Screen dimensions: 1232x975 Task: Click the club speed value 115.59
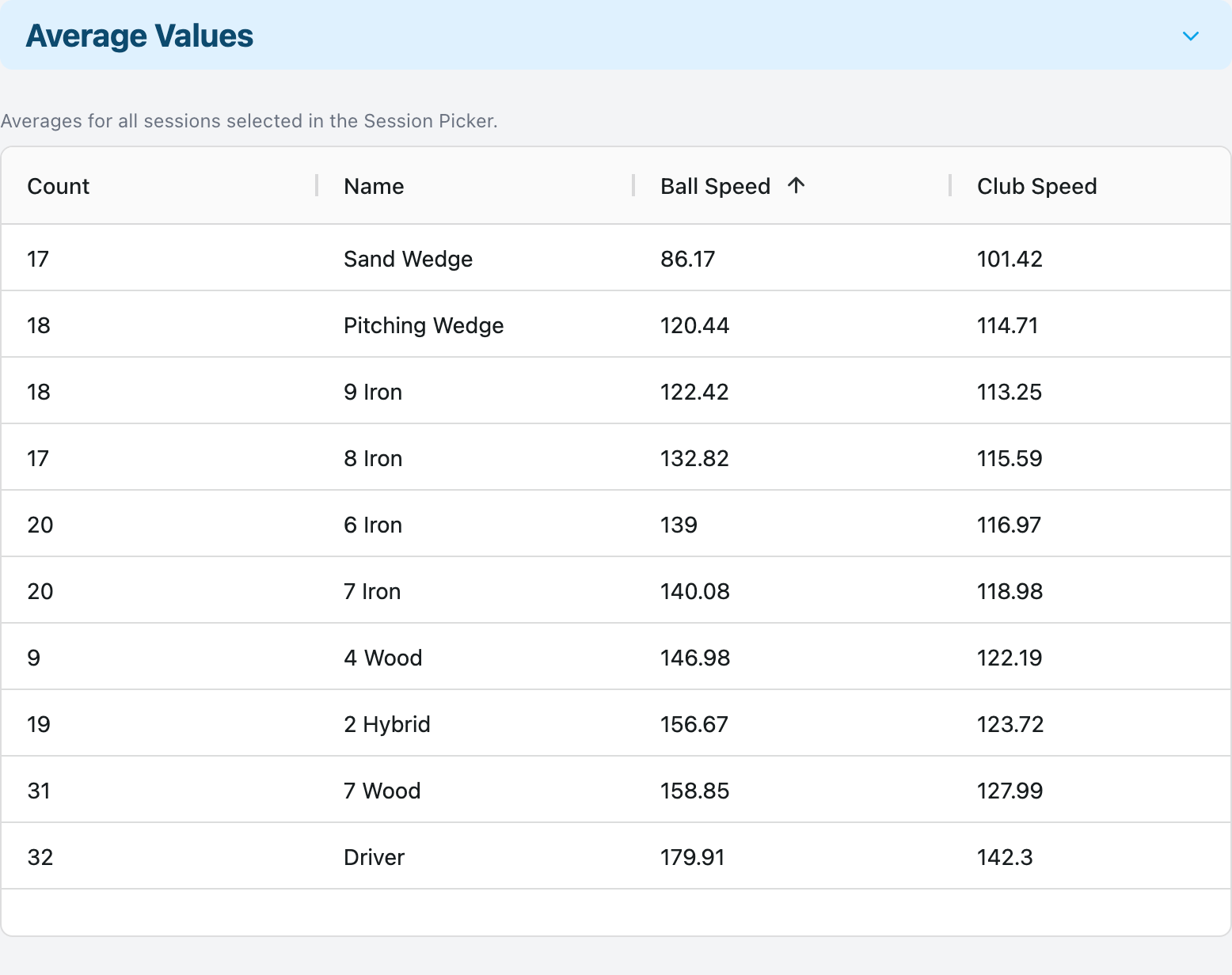(1010, 458)
